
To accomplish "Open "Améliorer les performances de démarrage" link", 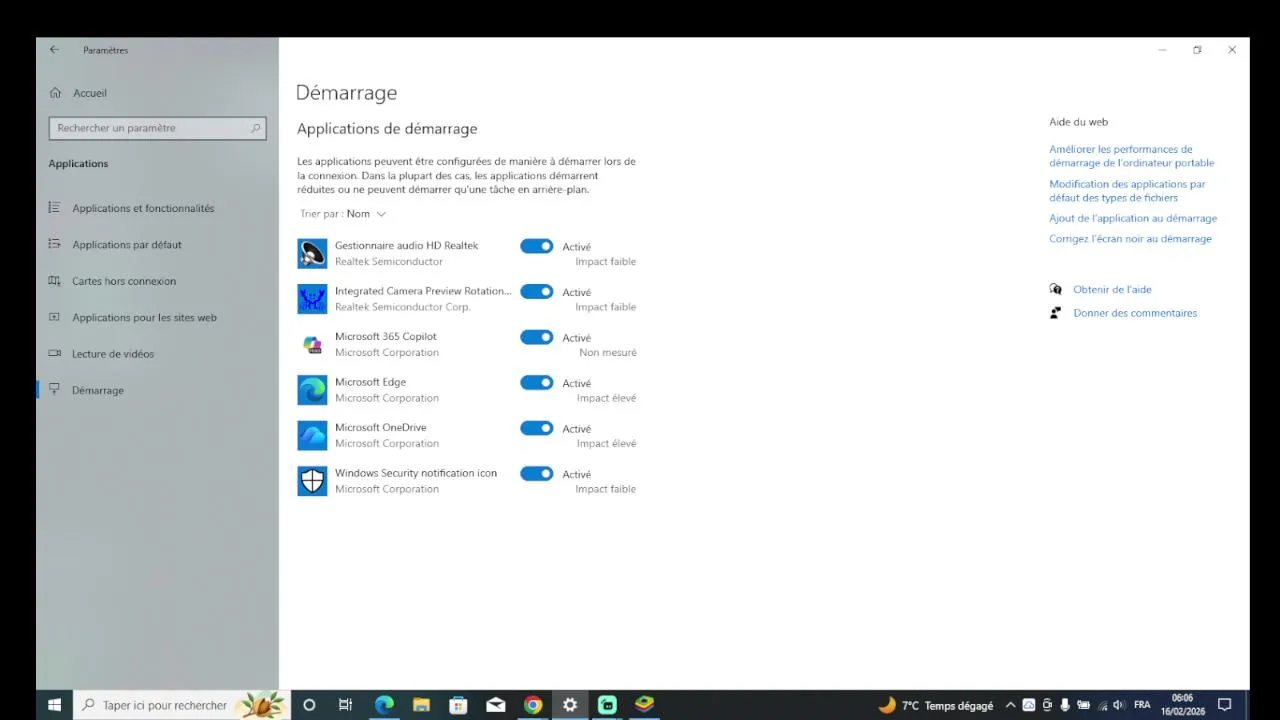I will 1132,156.
